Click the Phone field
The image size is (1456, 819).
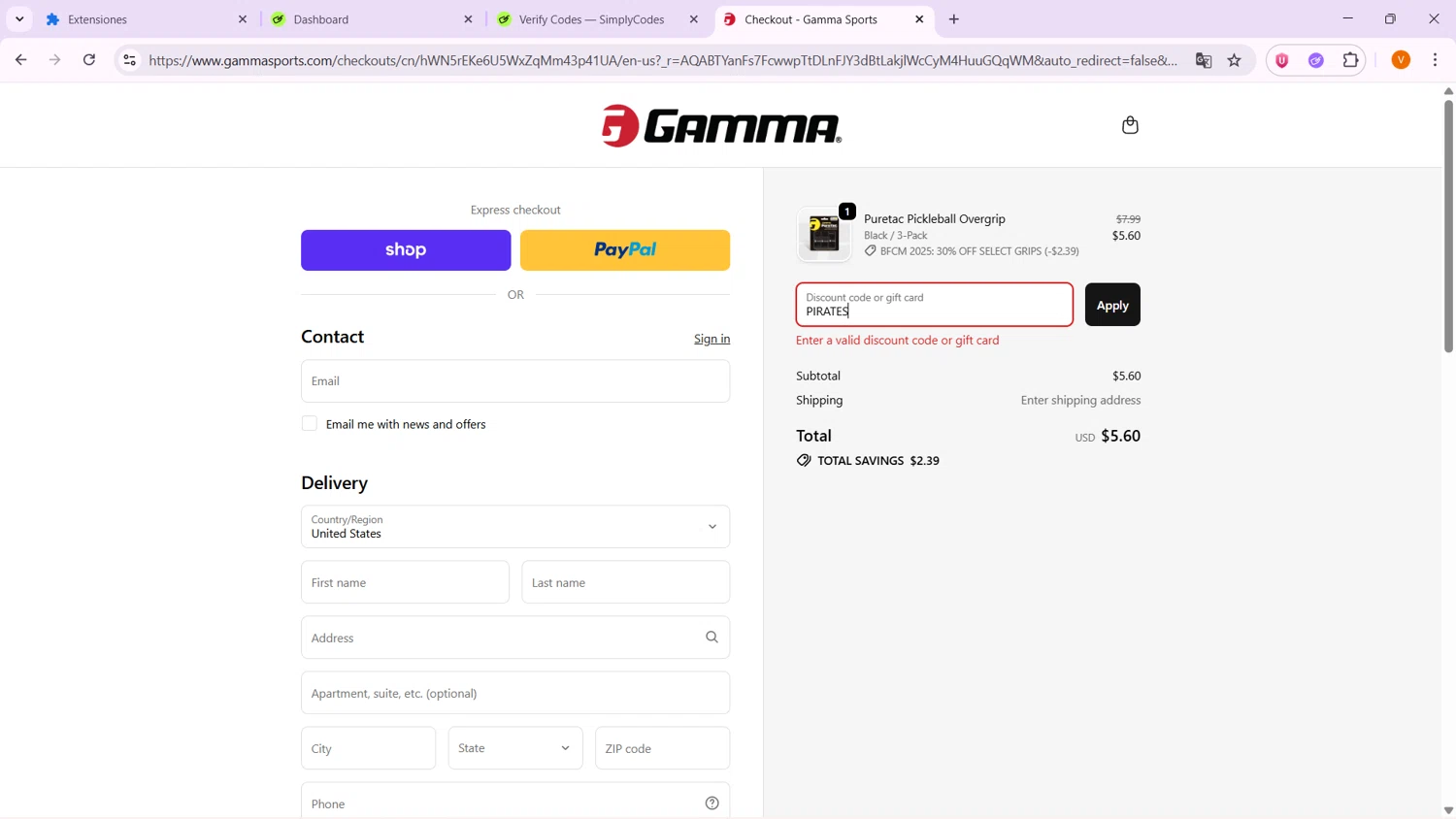click(515, 802)
